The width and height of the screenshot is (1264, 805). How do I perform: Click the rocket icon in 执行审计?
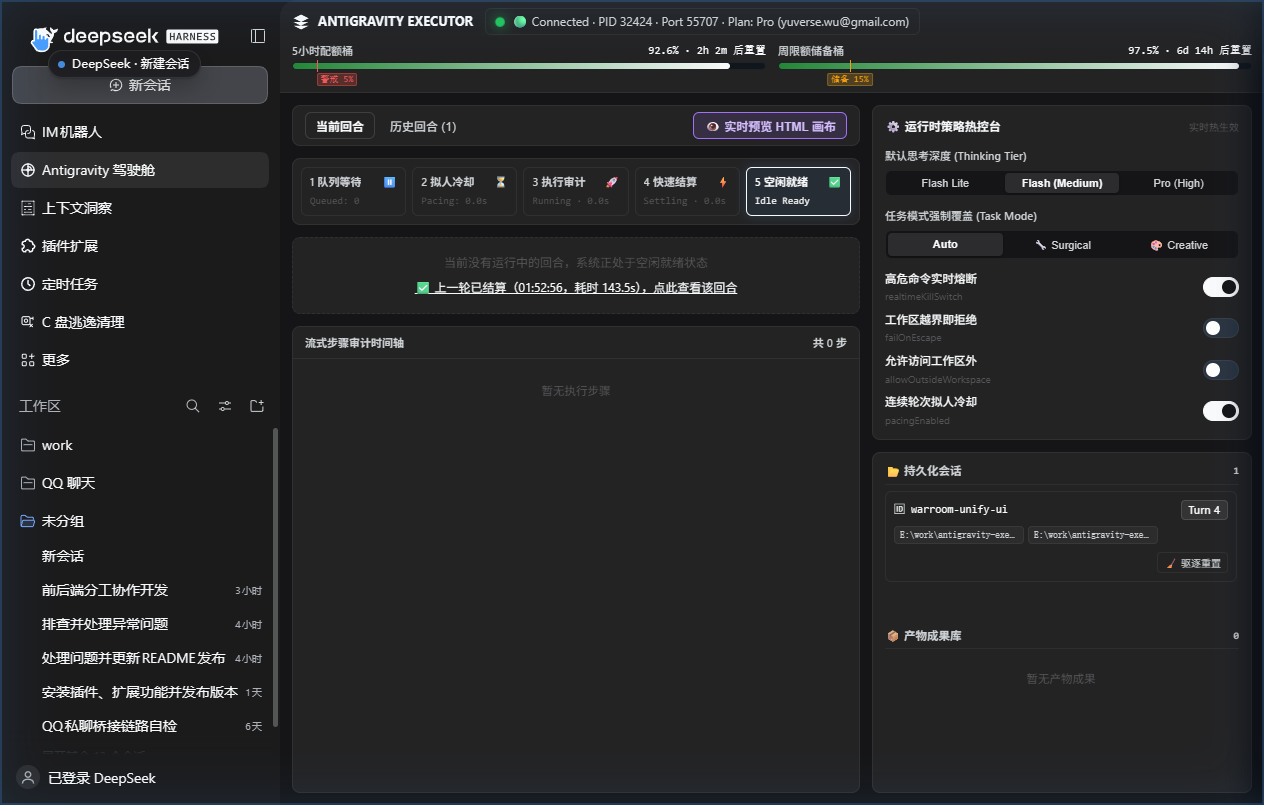pyautogui.click(x=611, y=182)
